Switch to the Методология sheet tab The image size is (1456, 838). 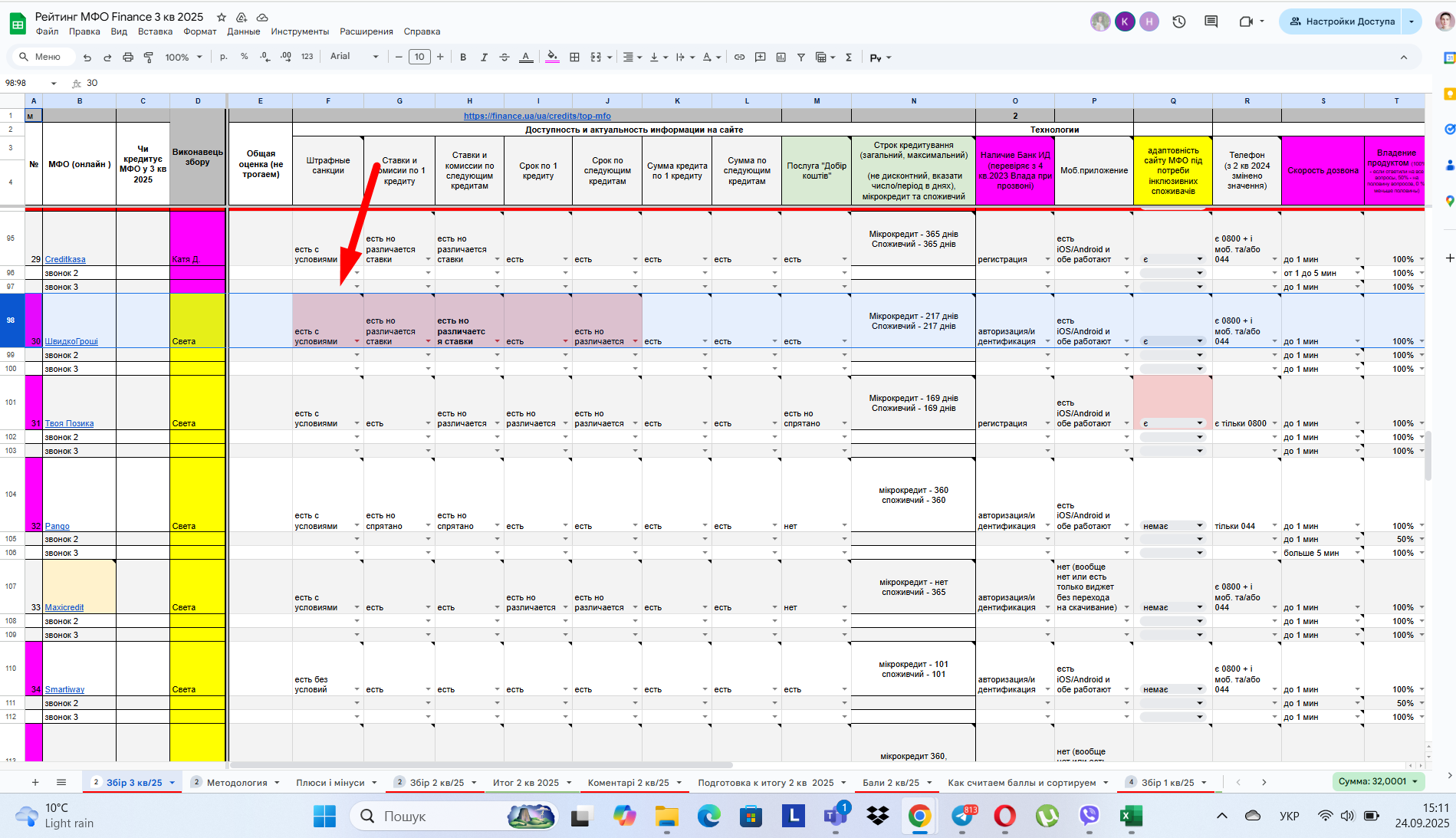[237, 783]
